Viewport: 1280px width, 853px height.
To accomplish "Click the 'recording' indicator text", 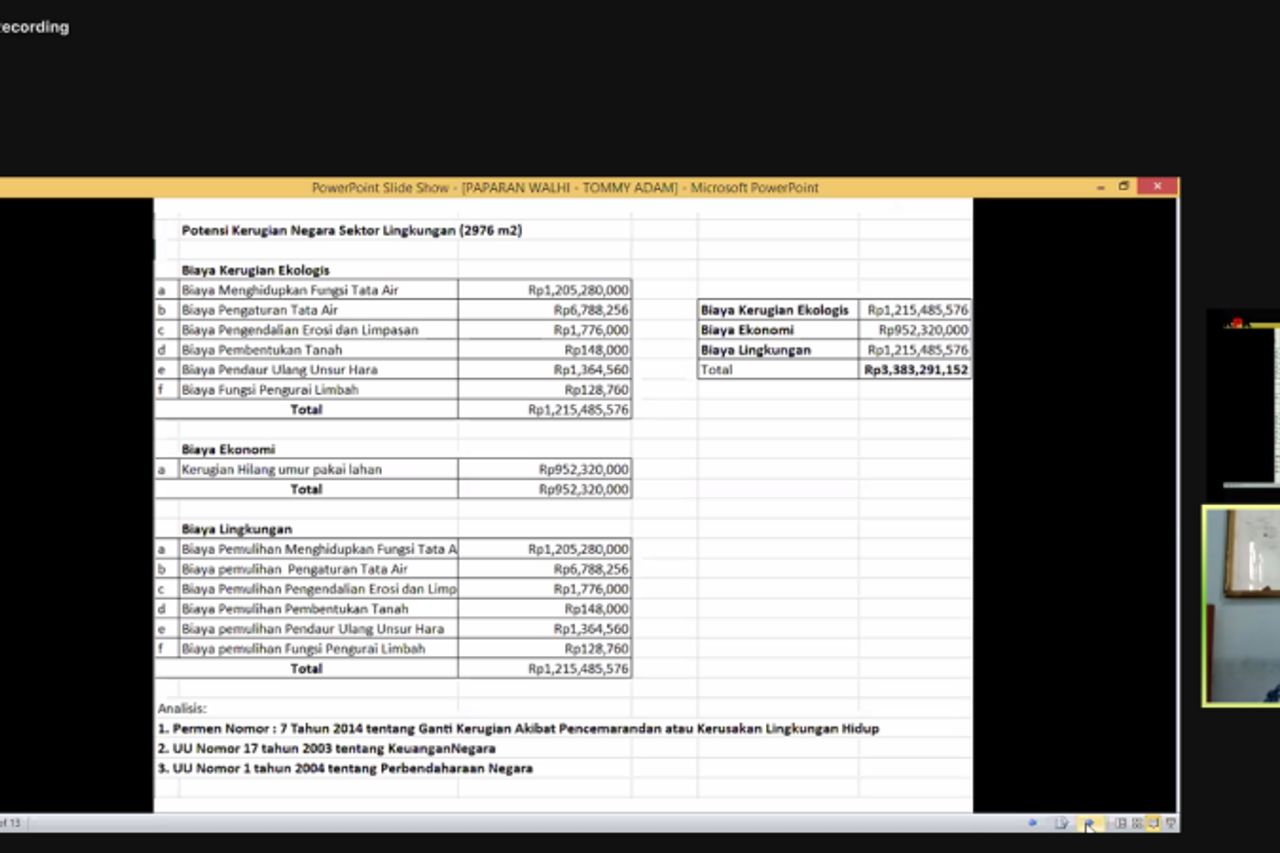I will click(x=34, y=27).
